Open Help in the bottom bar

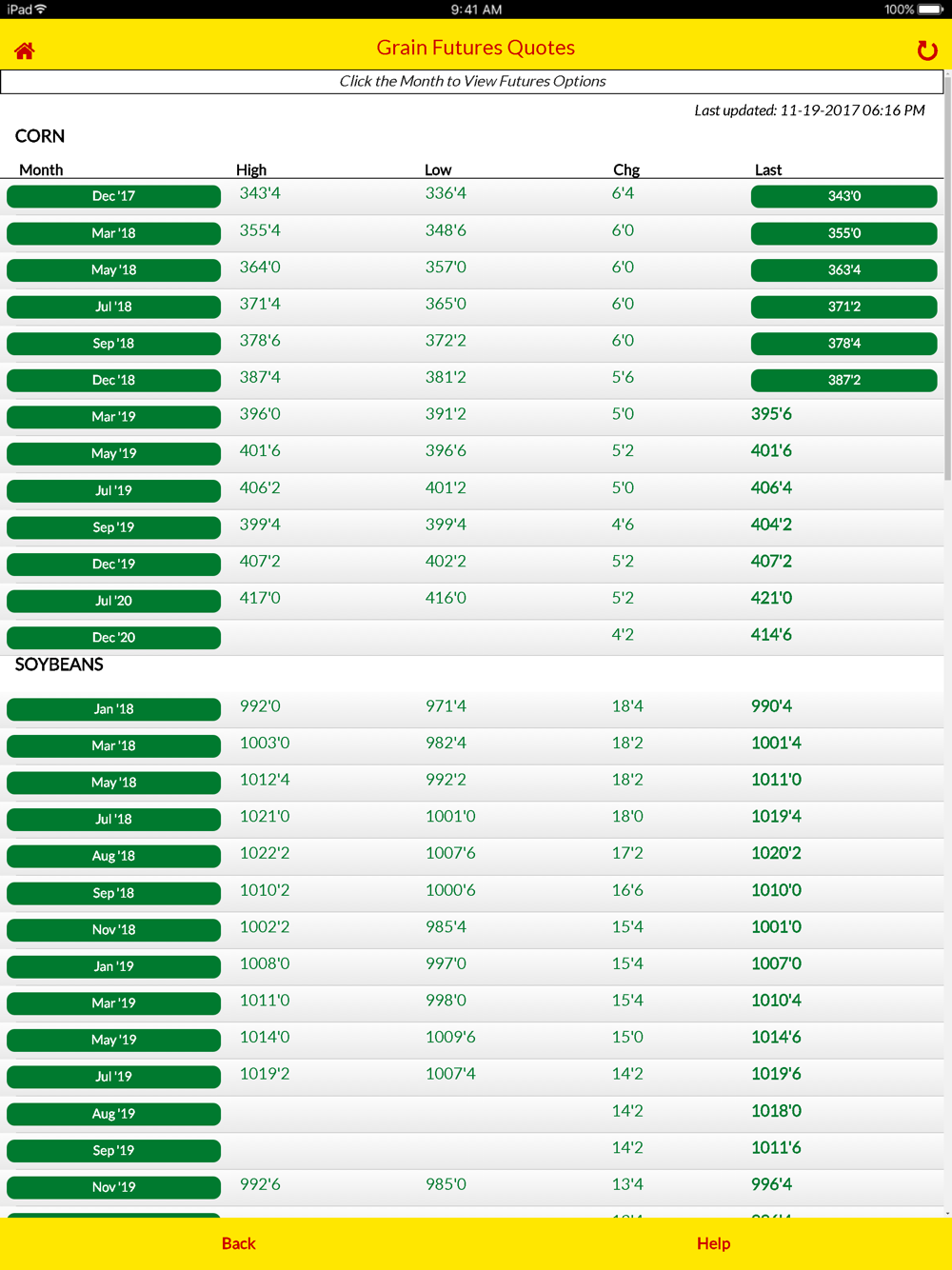pyautogui.click(x=713, y=1243)
